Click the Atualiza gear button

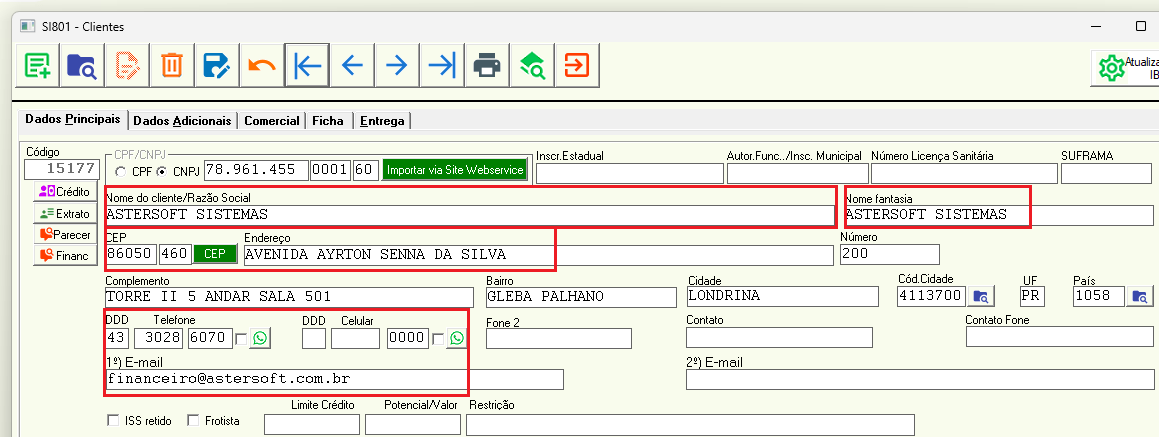(x=1125, y=68)
